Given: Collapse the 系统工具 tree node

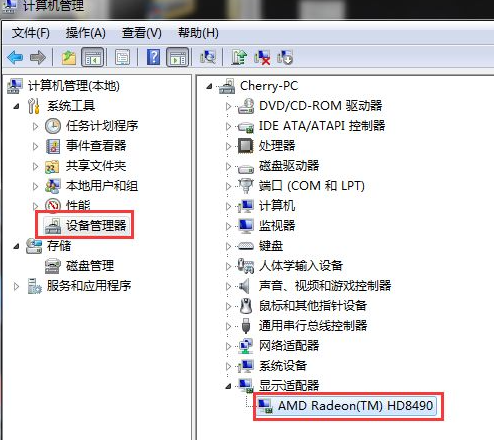Looking at the screenshot, I should click(x=16, y=107).
